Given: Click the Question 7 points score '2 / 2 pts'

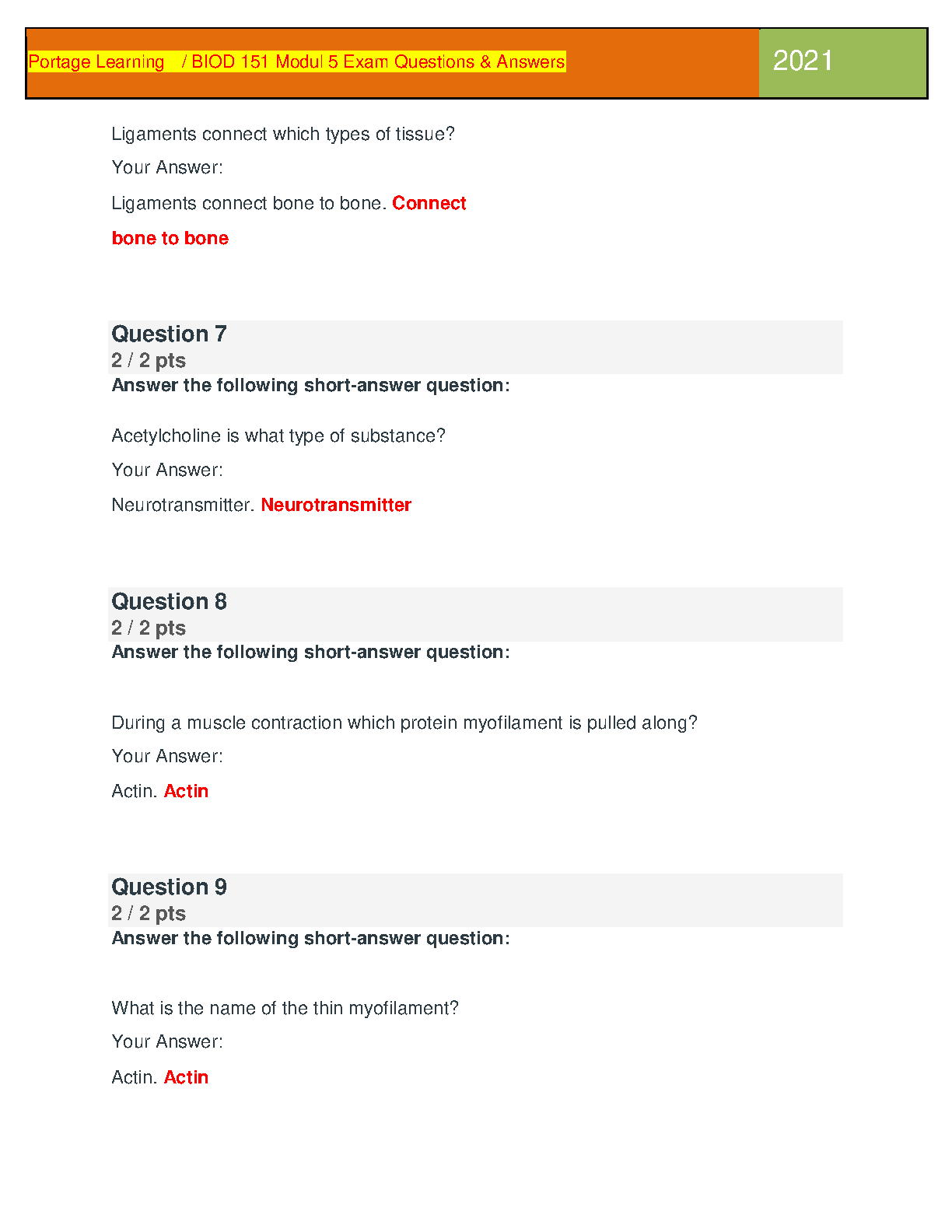Looking at the screenshot, I should [149, 360].
